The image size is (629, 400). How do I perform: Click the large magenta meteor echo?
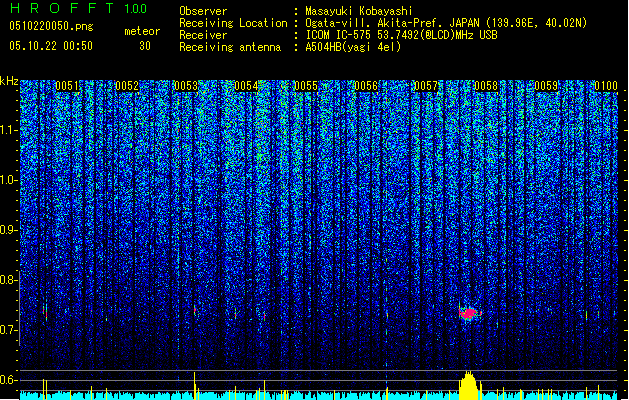[x=469, y=313]
